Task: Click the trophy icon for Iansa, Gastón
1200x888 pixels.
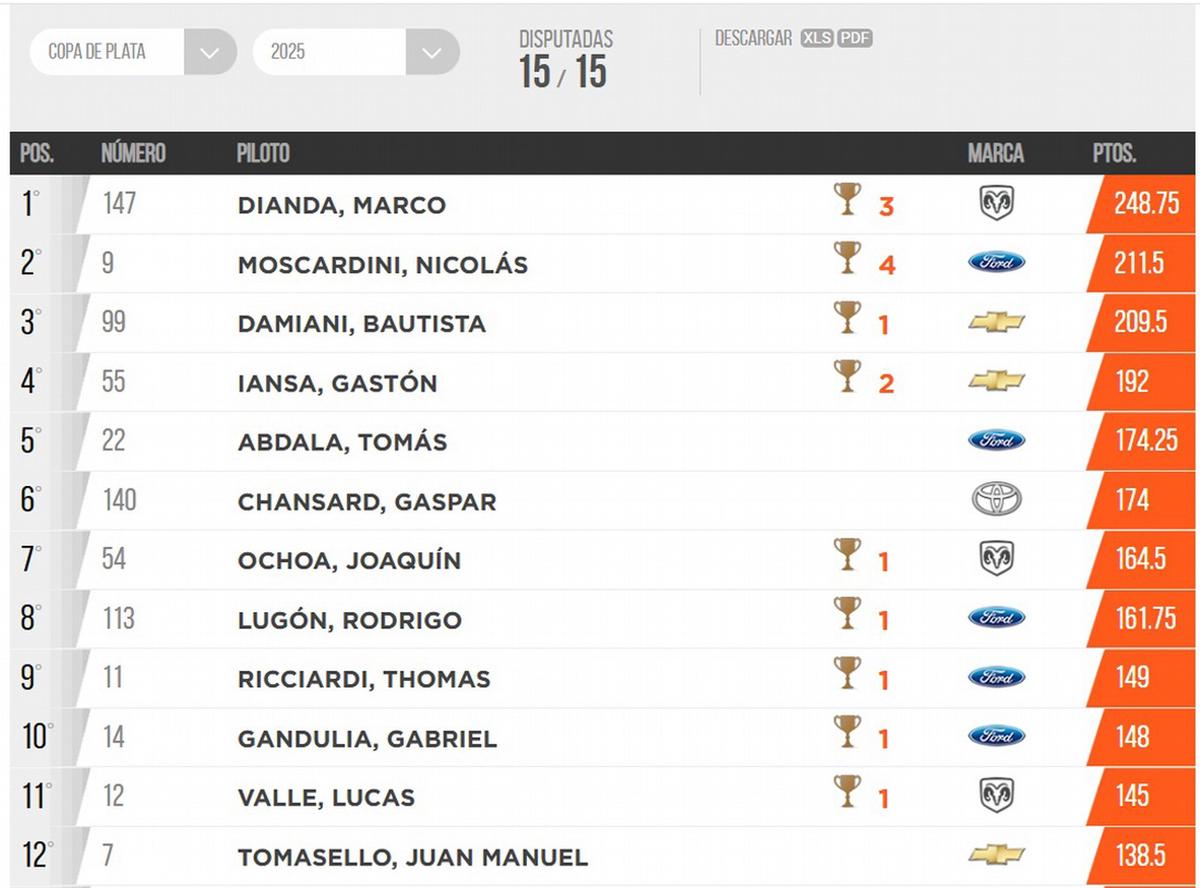Action: pyautogui.click(x=847, y=377)
